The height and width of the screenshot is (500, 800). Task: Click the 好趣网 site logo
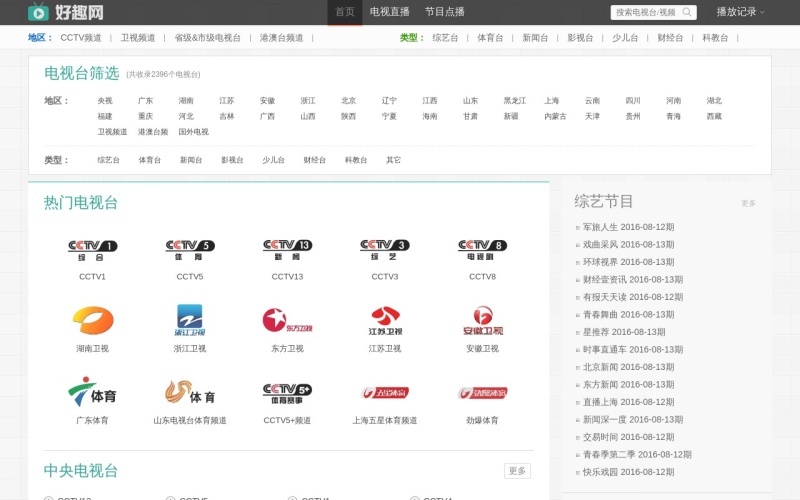66,12
